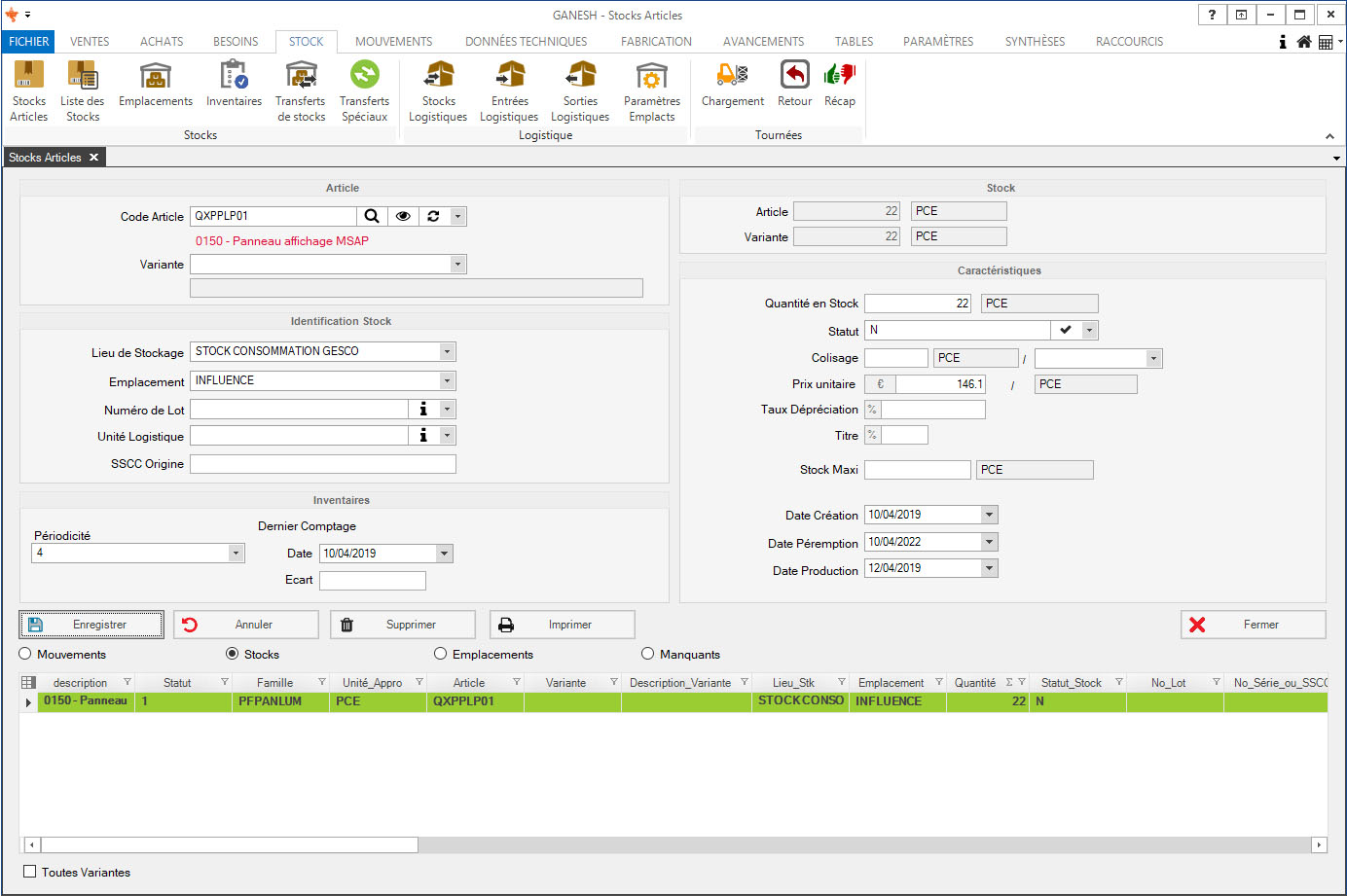Open the Date Péremption date picker

989,542
